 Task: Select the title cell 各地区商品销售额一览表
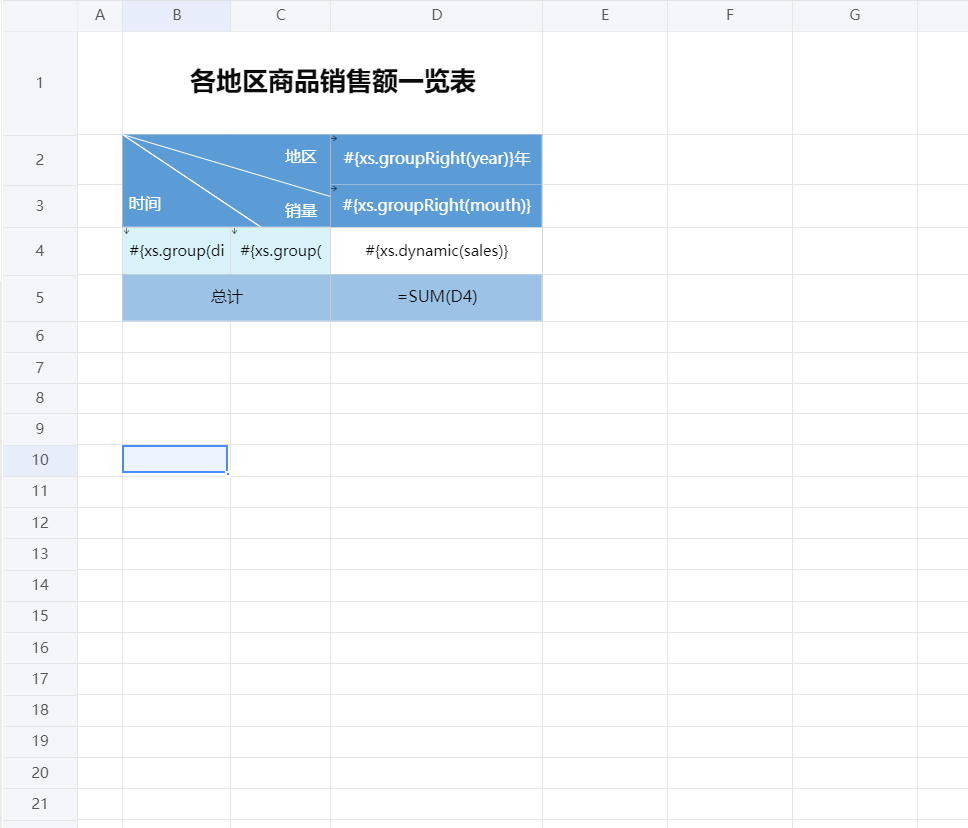click(x=332, y=83)
